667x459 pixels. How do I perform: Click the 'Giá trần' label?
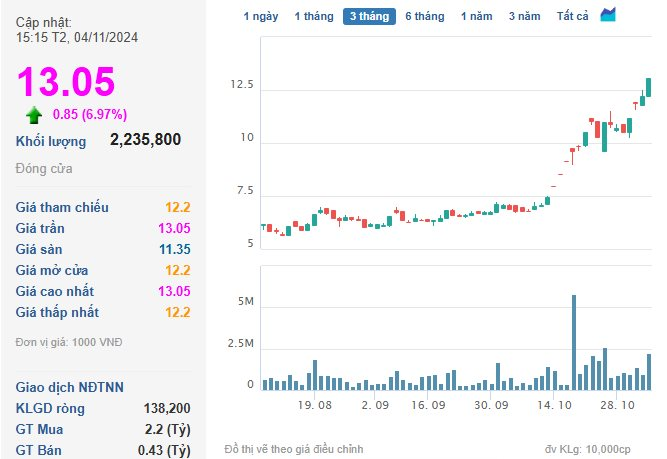40,228
